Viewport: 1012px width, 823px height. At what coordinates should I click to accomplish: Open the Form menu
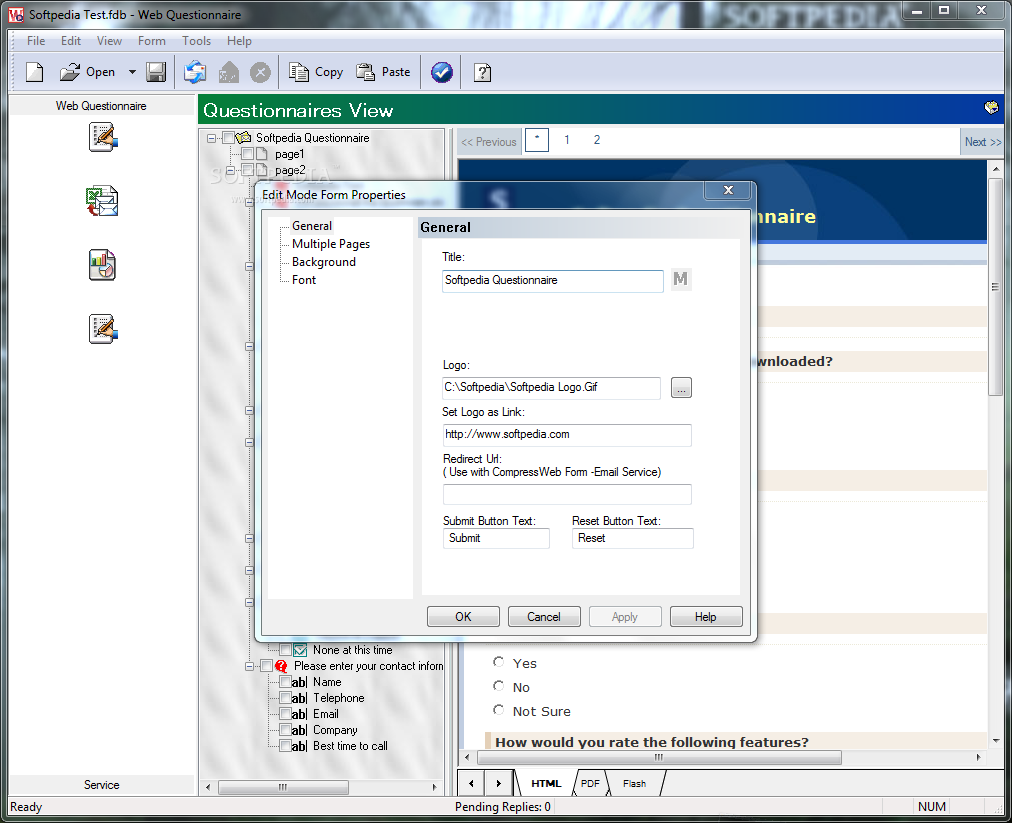[152, 41]
